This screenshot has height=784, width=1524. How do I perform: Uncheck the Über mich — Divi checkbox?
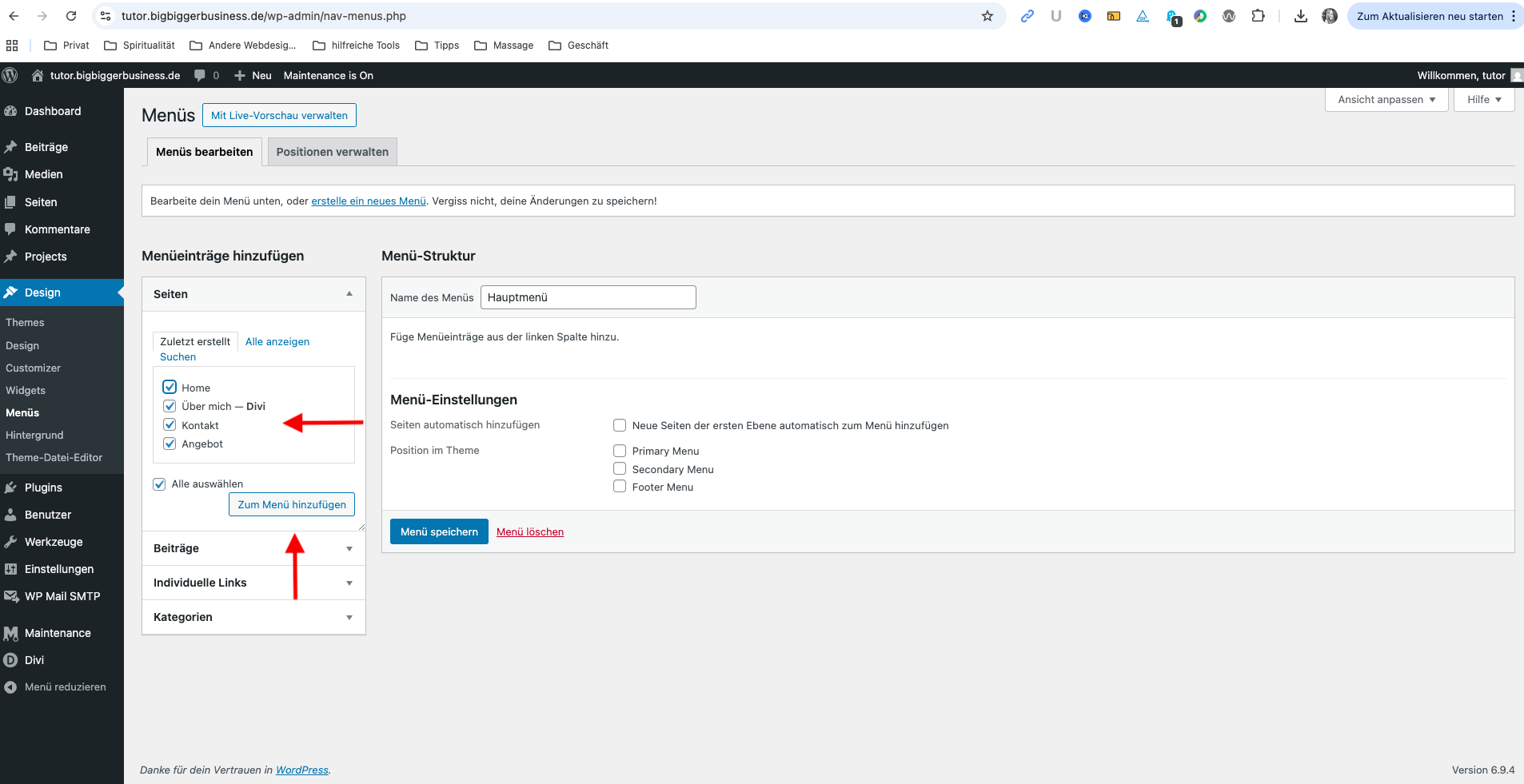[x=170, y=406]
